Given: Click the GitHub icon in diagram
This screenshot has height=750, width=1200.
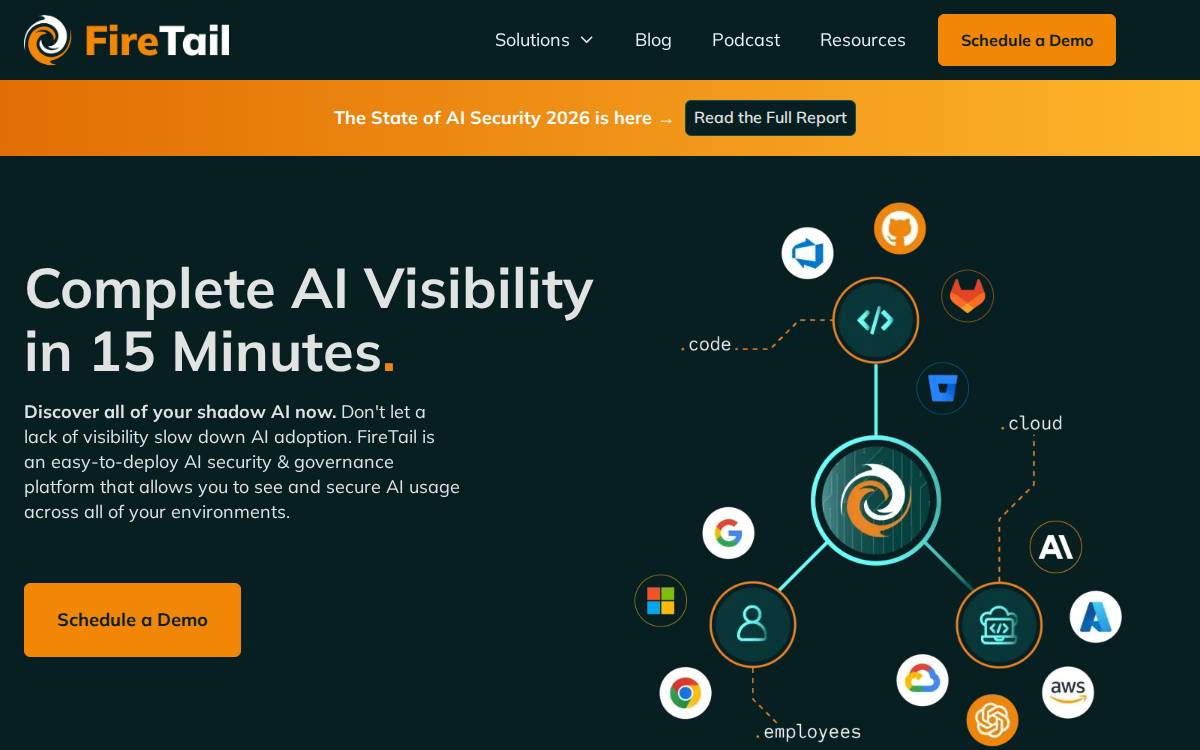Looking at the screenshot, I should point(900,229).
